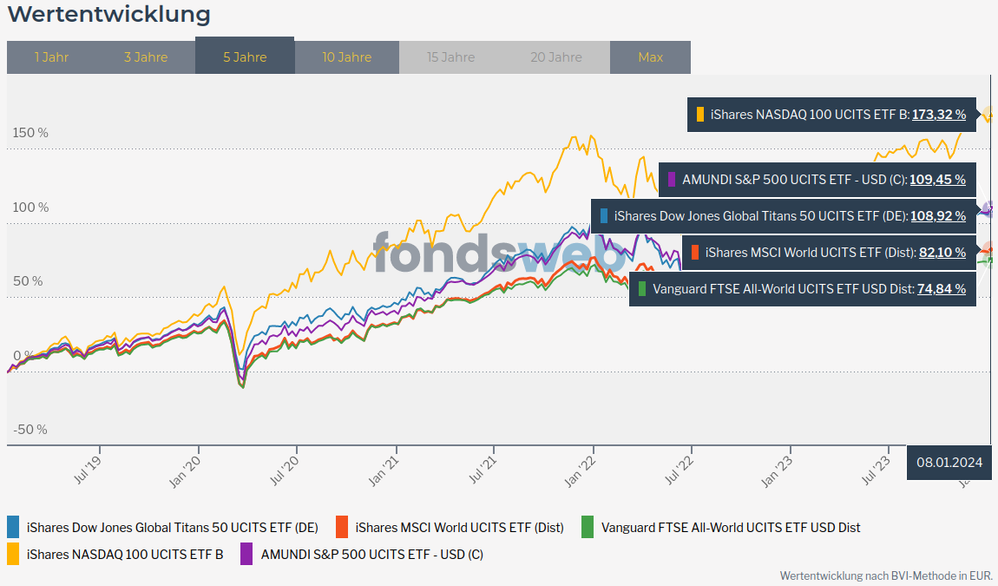998x586 pixels.
Task: Click the orange legend square for iShares MSCI World
Action: click(342, 527)
